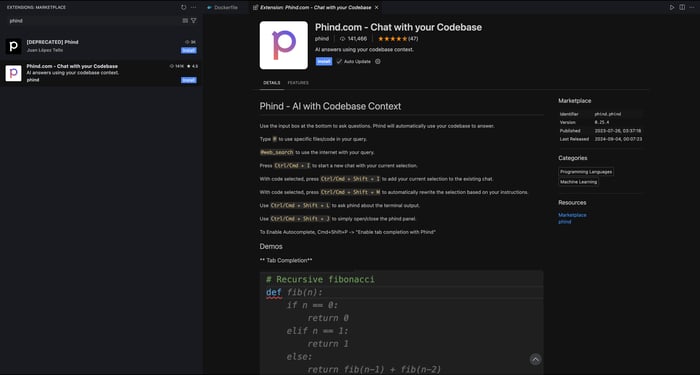
Task: Open the Marketplace resource link
Action: coord(572,215)
